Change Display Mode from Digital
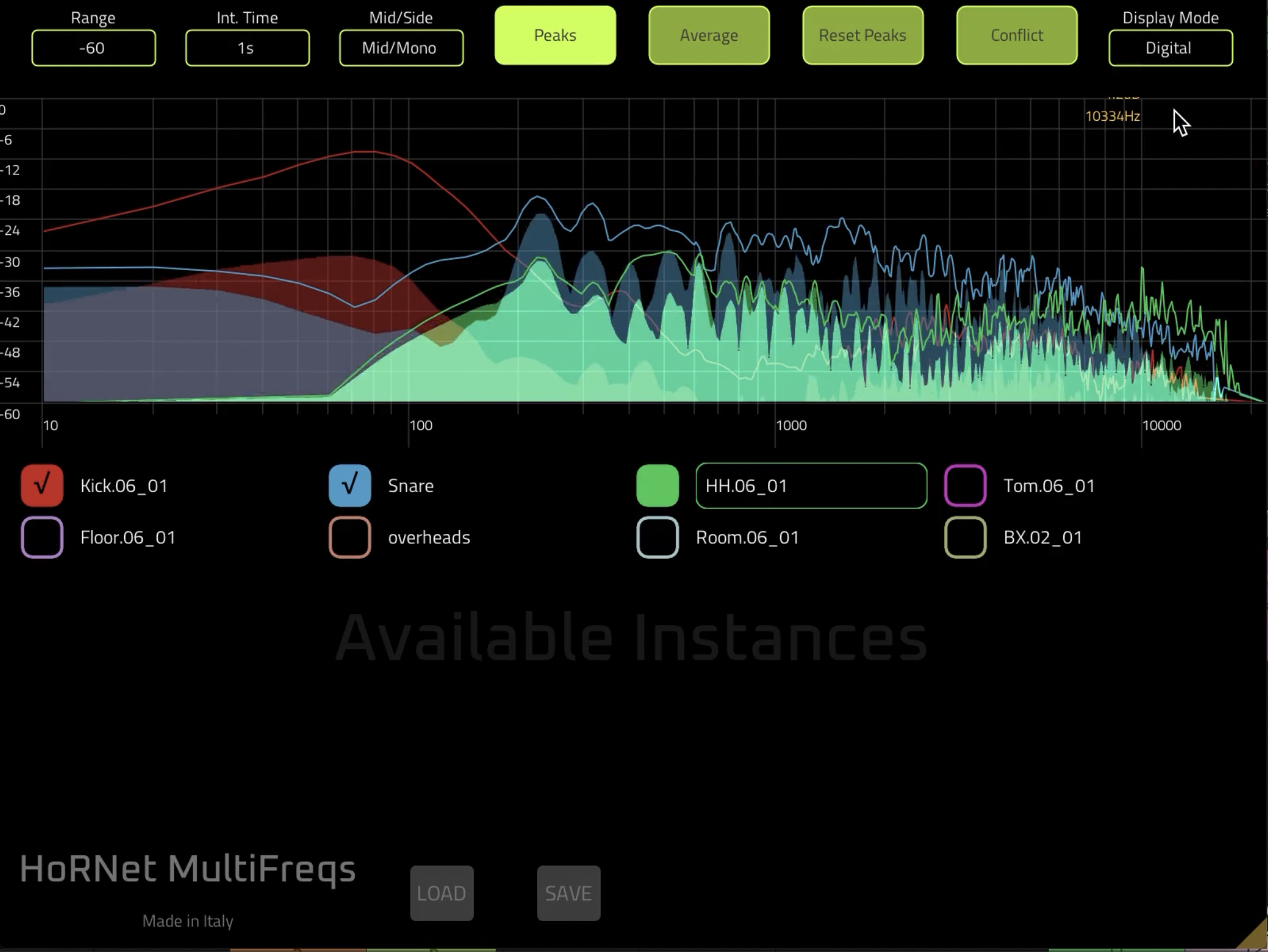 1169,47
